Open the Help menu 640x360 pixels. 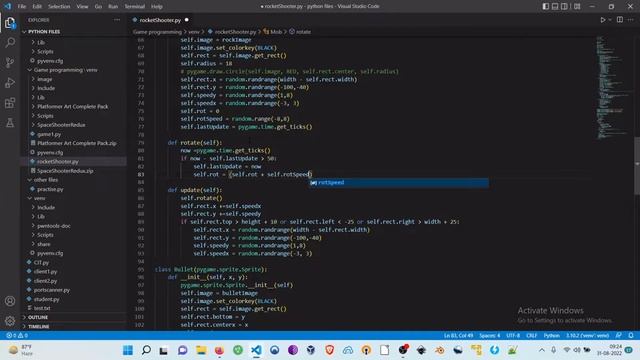(x=157, y=7)
